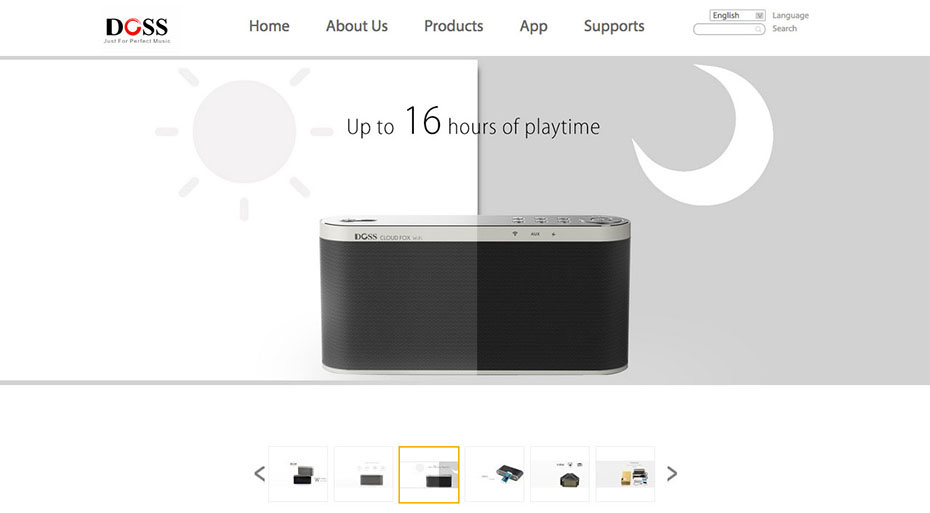Focus the search input field

tap(729, 29)
